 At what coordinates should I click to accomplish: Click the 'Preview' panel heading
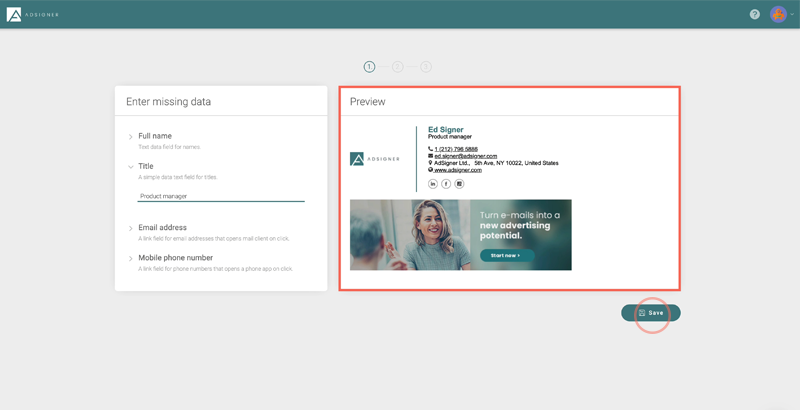tap(367, 101)
